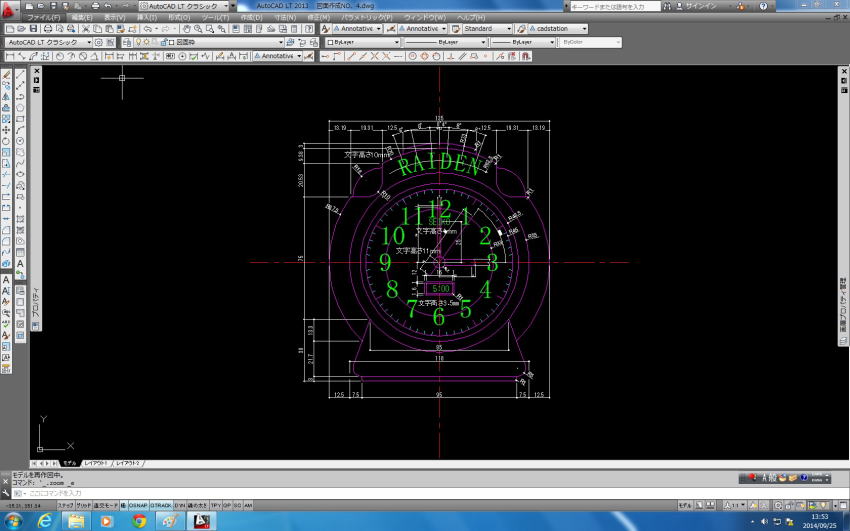Viewport: 850px width, 531px height.
Task: Toggle 直交モード ortho mode
Action: (105, 505)
